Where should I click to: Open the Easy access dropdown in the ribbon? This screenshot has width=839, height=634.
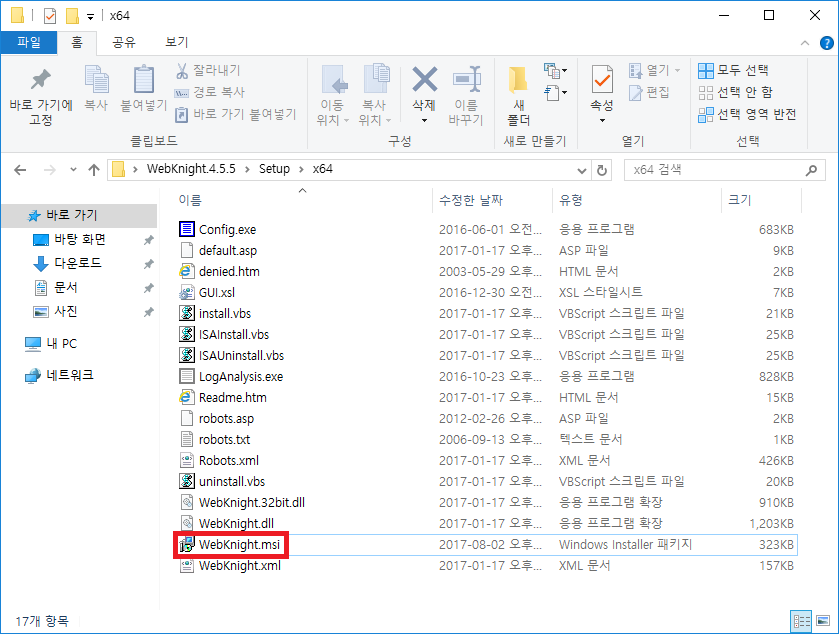pos(556,93)
